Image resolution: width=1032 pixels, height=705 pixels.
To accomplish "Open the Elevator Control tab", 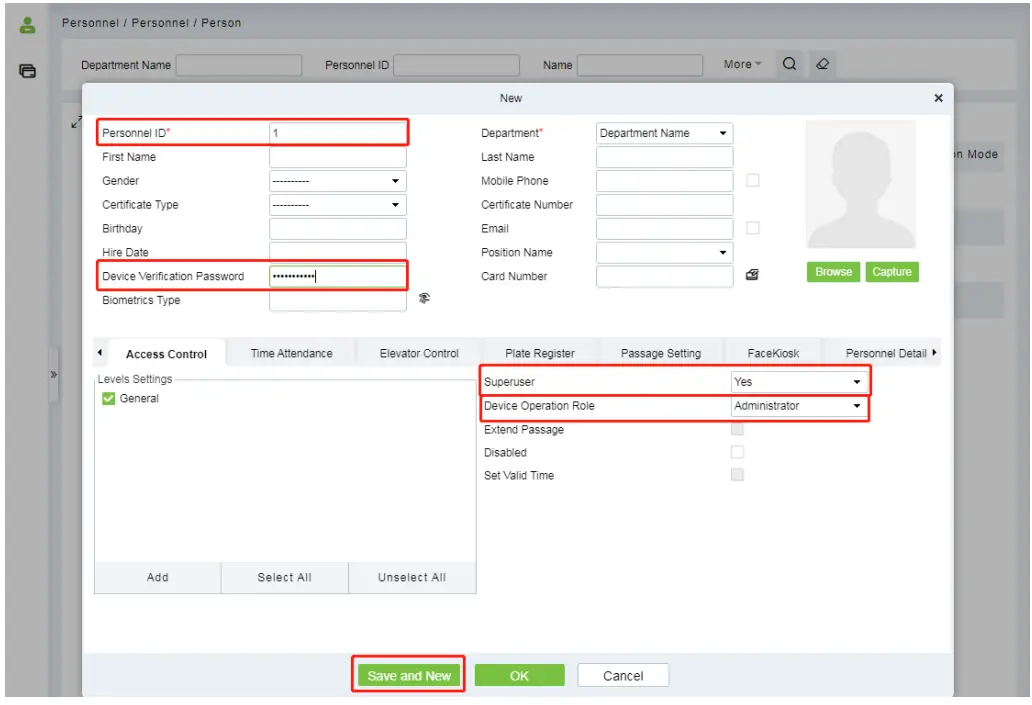I will pos(419,353).
